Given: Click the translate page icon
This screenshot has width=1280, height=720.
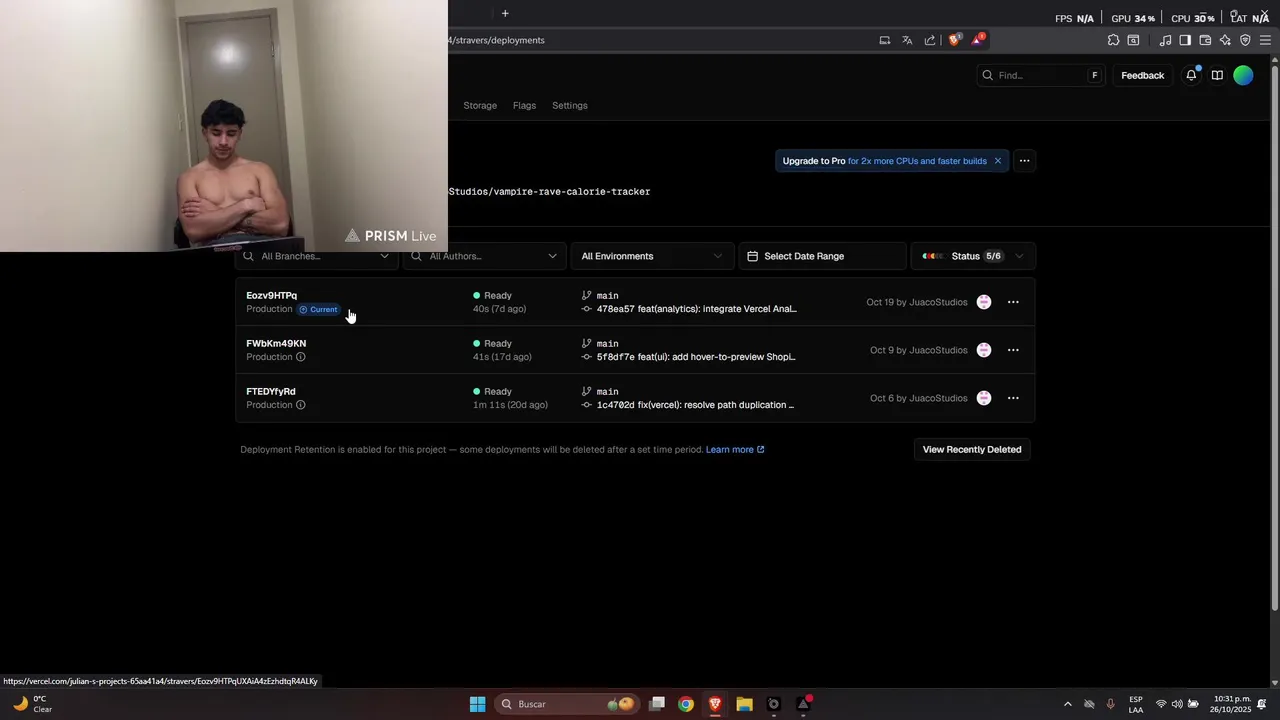Looking at the screenshot, I should click(x=907, y=40).
